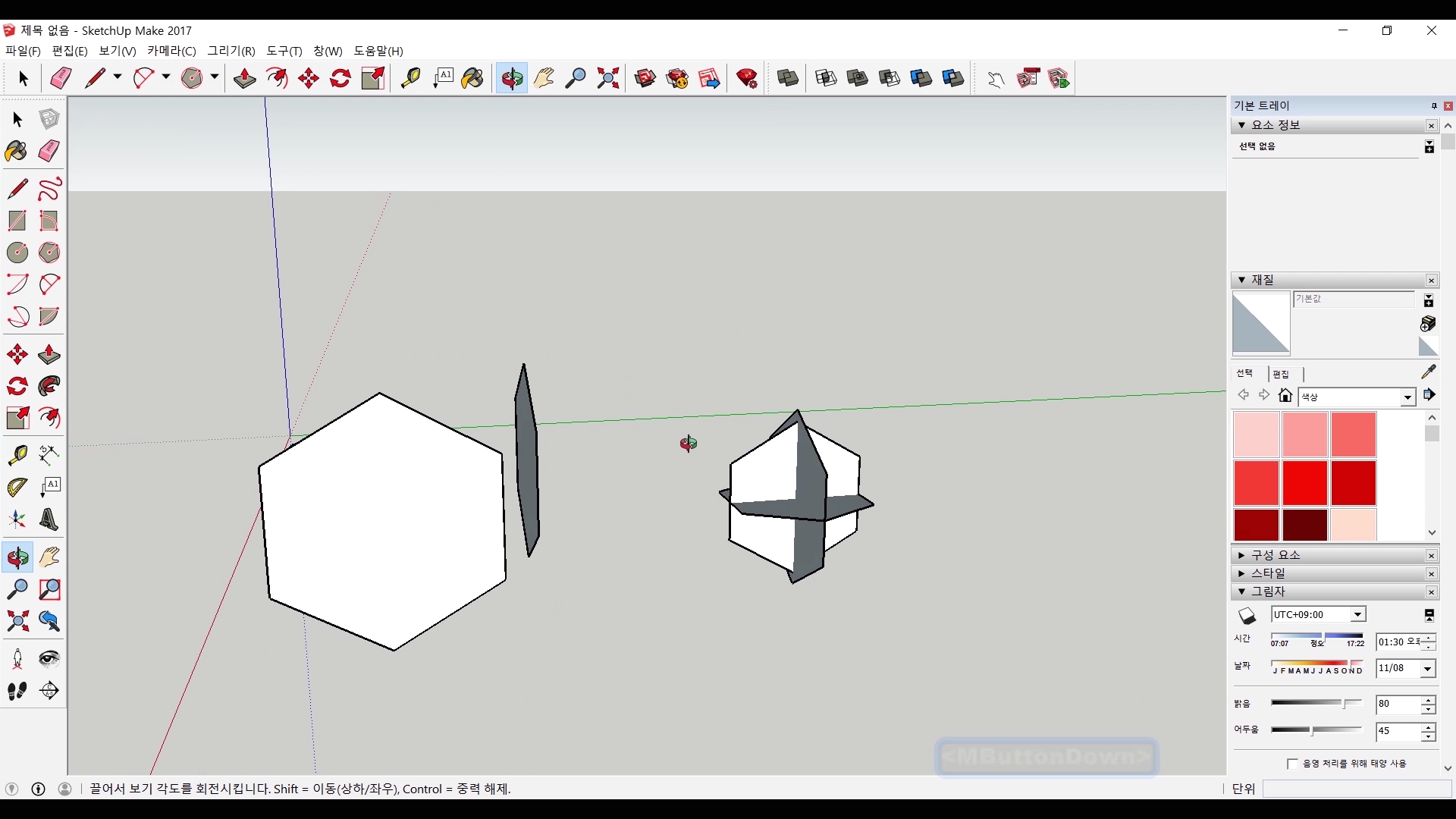This screenshot has width=1456, height=819.
Task: Click the home button in materials browser
Action: [1285, 395]
